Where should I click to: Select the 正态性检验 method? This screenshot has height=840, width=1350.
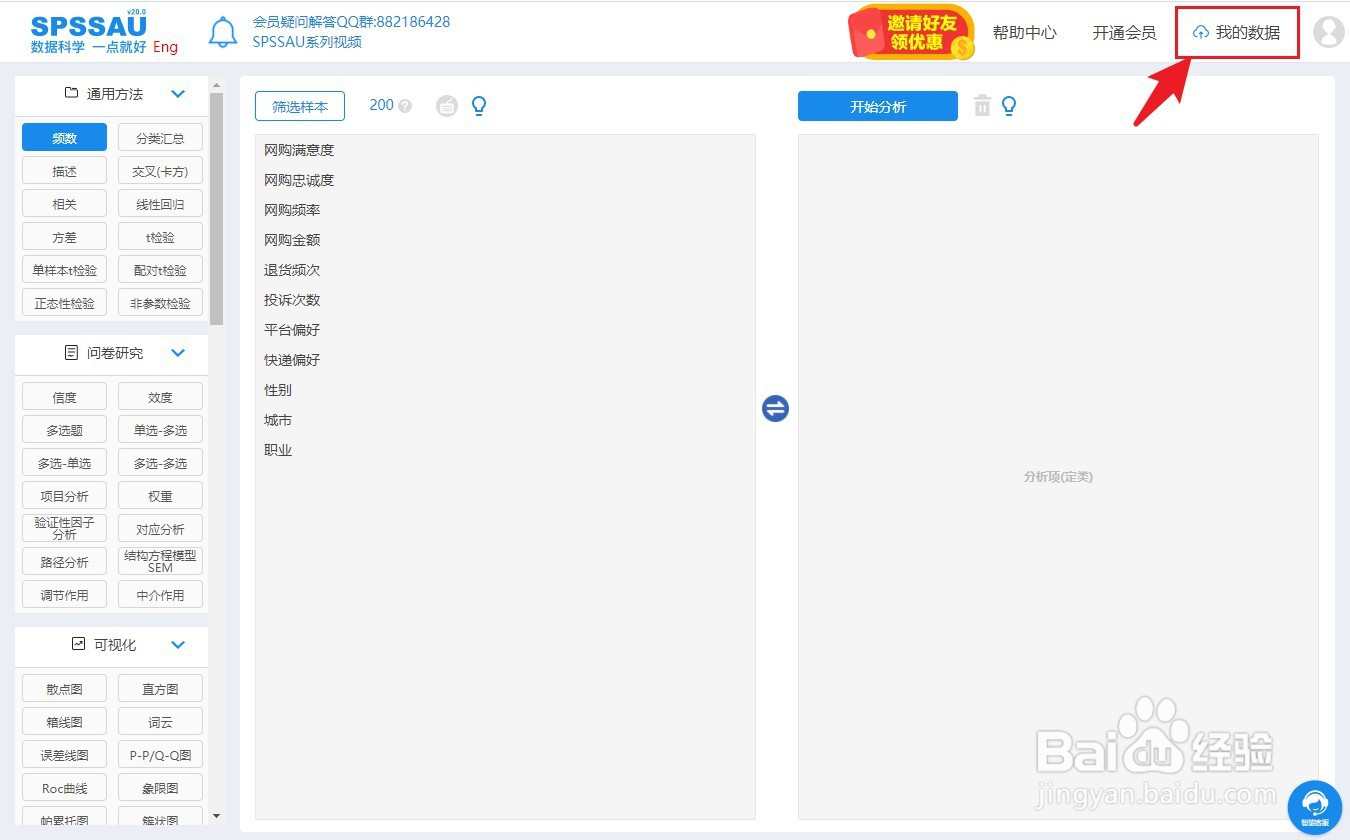tap(64, 303)
